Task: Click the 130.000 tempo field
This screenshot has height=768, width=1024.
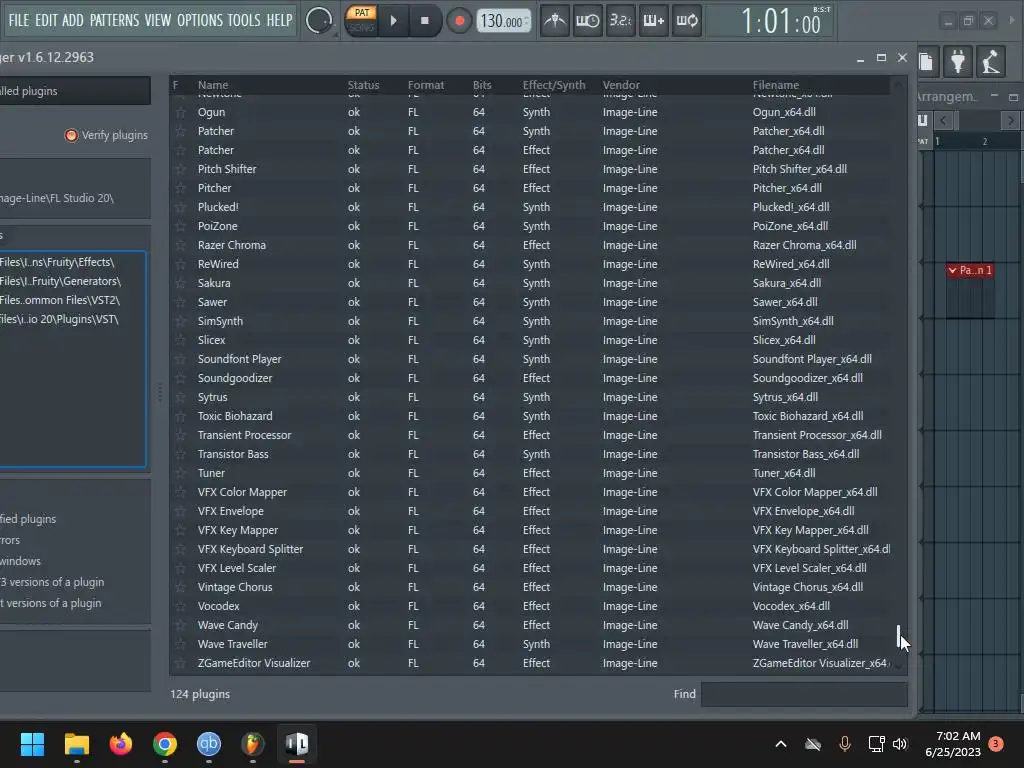Action: click(503, 21)
